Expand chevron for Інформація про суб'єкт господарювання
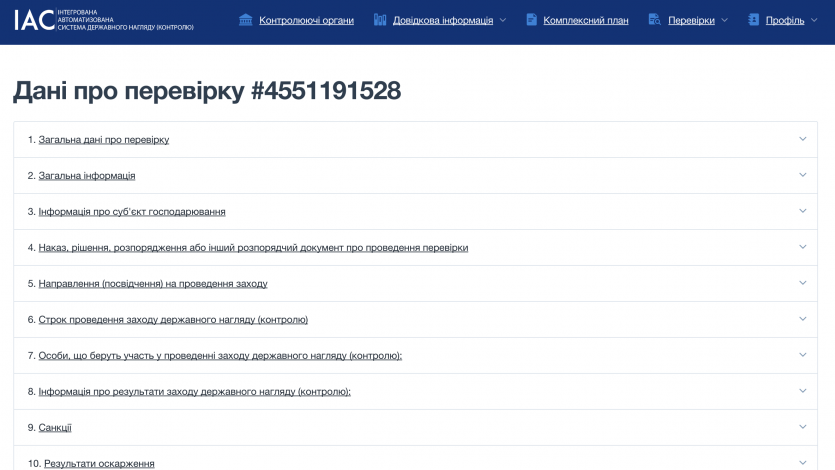 point(803,211)
